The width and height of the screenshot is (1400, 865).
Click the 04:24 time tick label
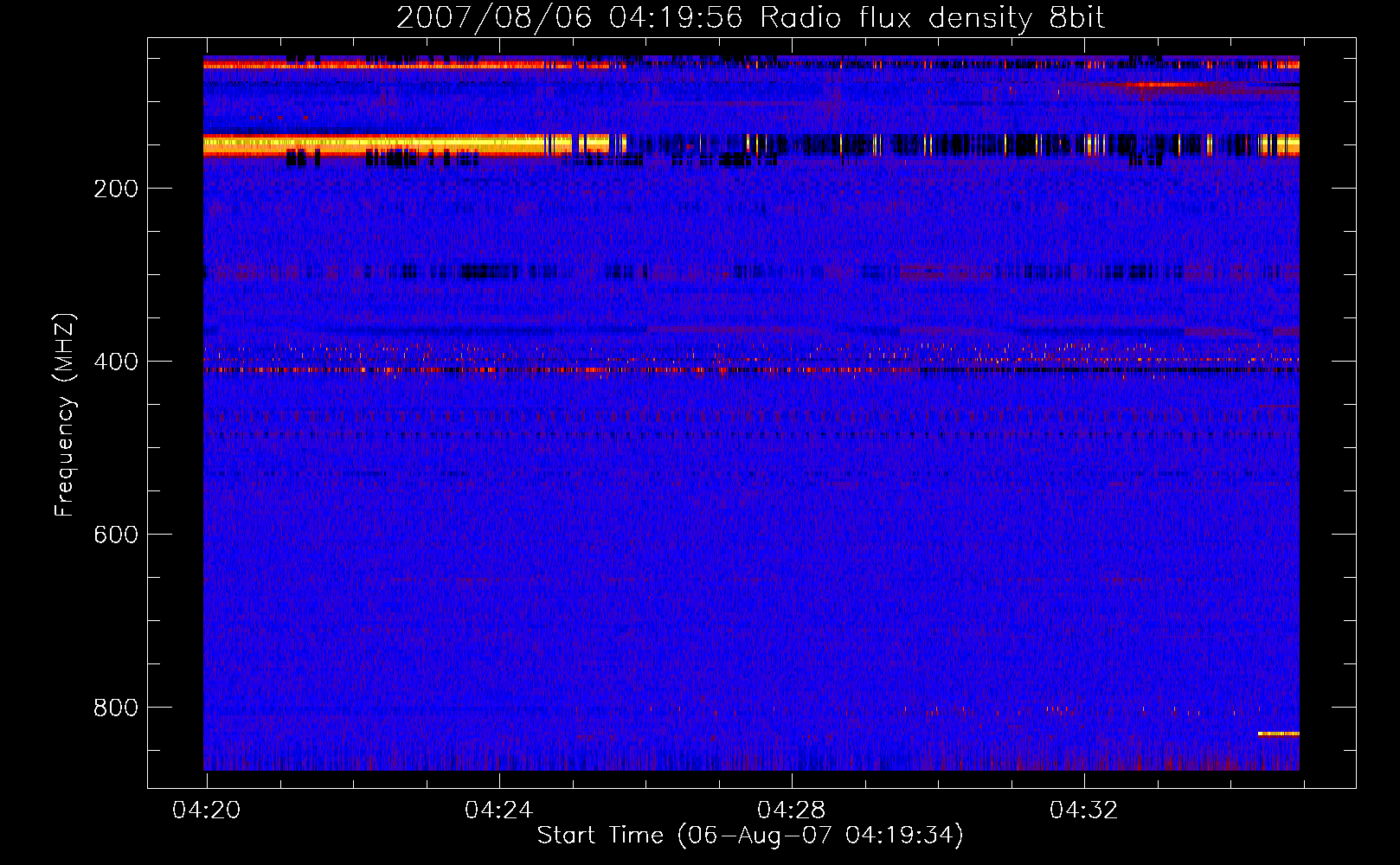[x=499, y=810]
